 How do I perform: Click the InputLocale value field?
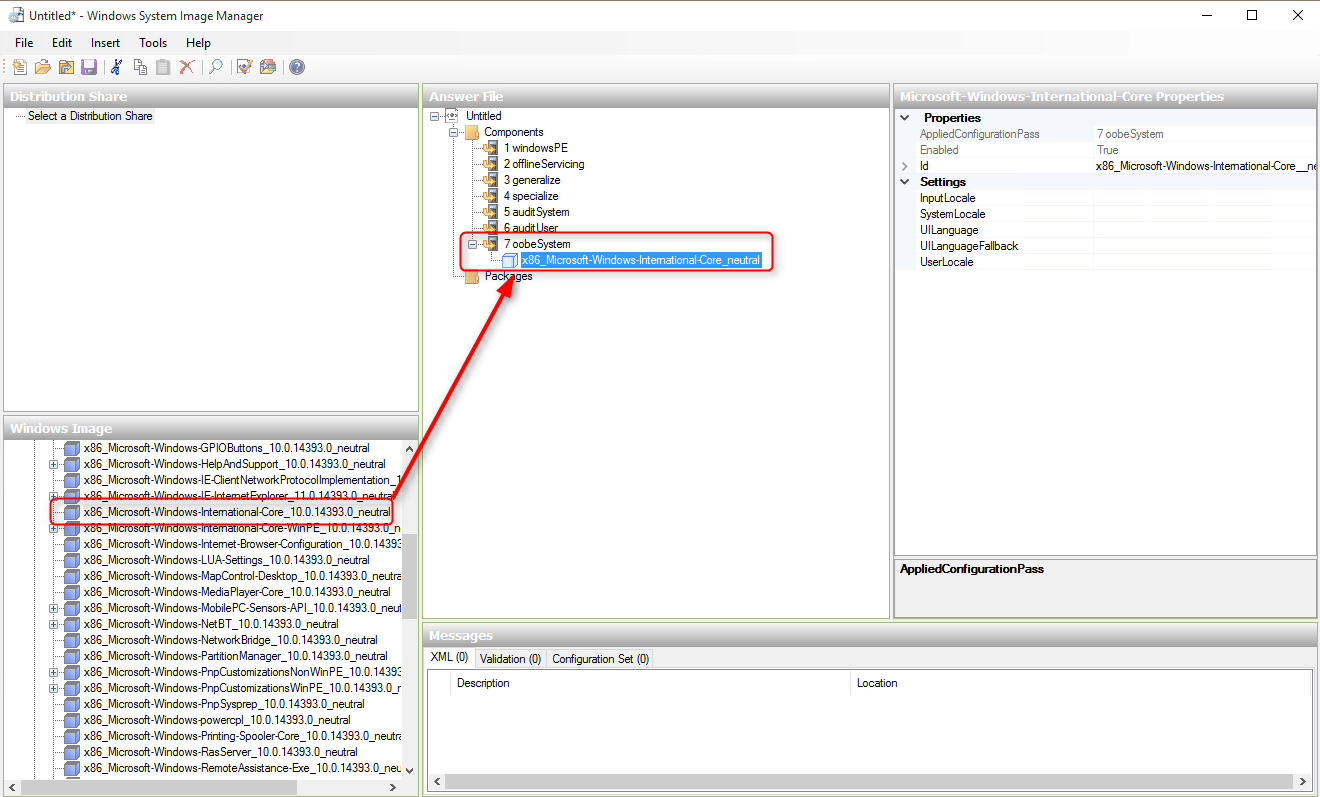[x=1205, y=198]
